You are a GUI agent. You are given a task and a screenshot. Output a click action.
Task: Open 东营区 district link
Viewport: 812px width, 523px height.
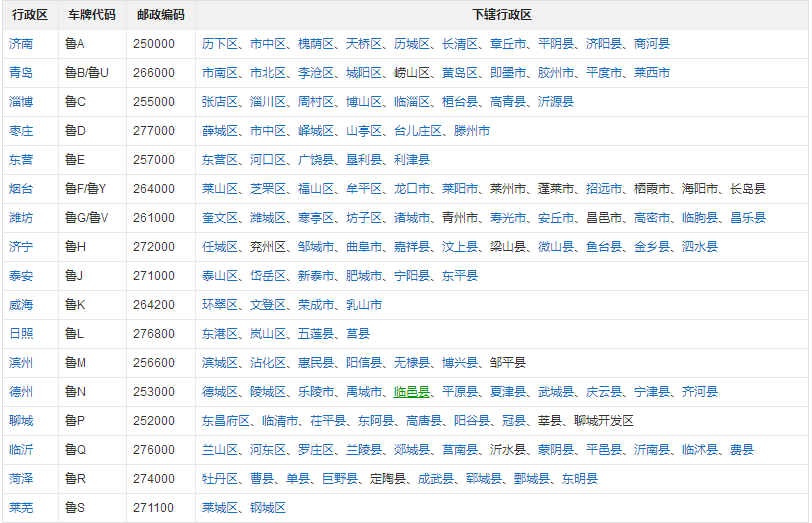(x=220, y=160)
